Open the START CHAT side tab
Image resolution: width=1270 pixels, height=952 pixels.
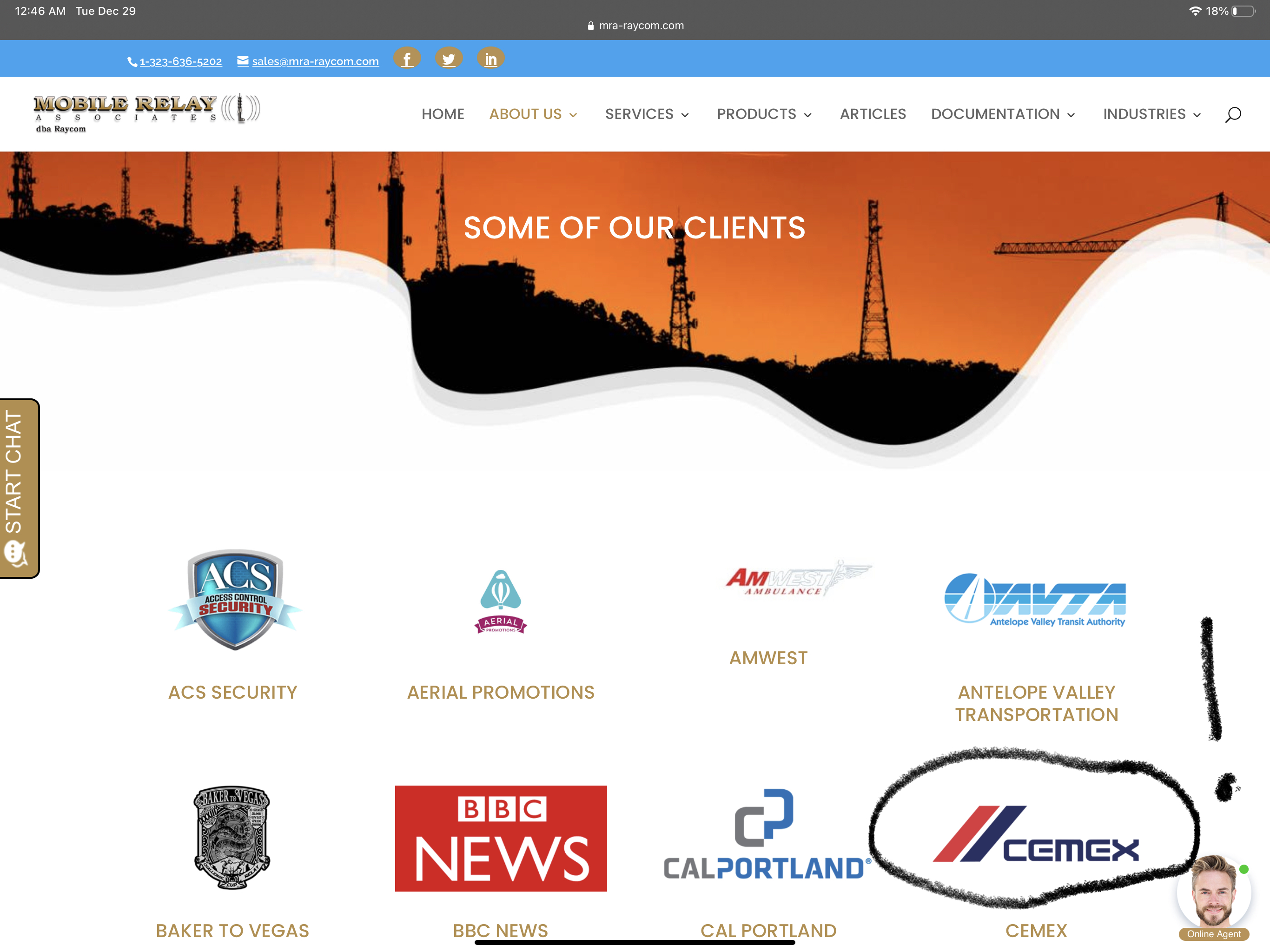coord(19,488)
